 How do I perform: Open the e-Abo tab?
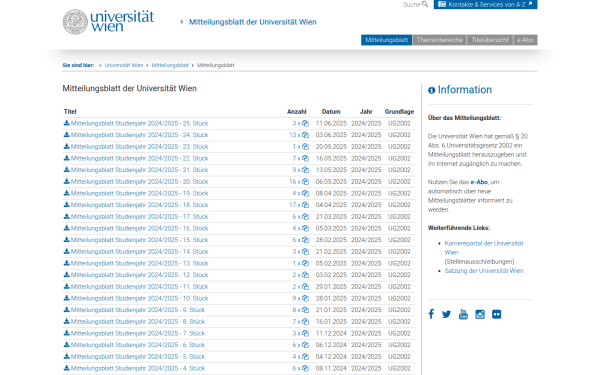(x=525, y=40)
